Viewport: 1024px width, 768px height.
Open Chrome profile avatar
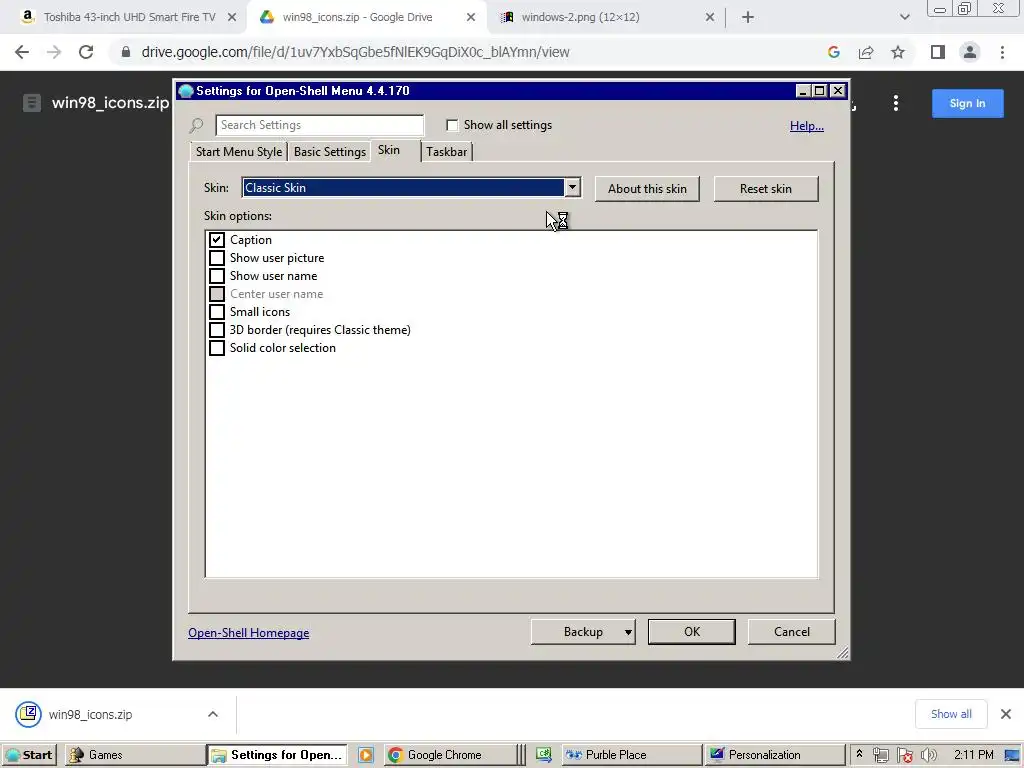970,52
